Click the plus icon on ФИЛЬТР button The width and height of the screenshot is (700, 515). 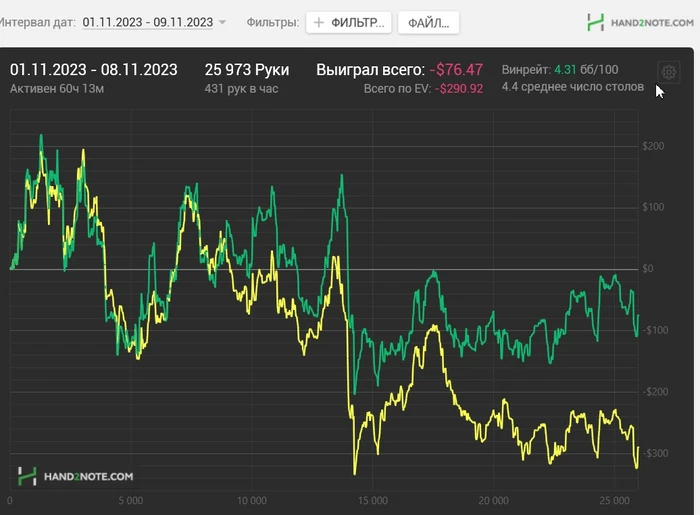319,22
